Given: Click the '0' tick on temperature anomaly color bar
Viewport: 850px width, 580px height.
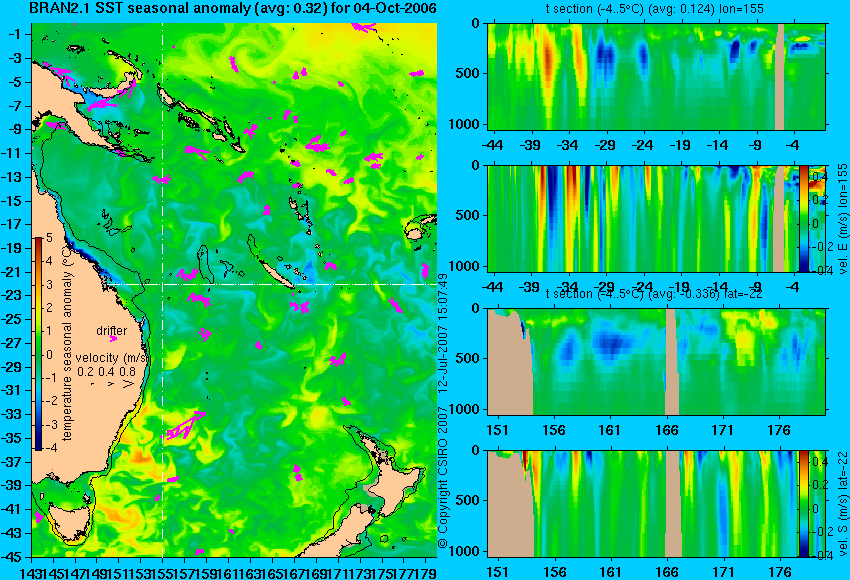Looking at the screenshot, I should pyautogui.click(x=49, y=355).
